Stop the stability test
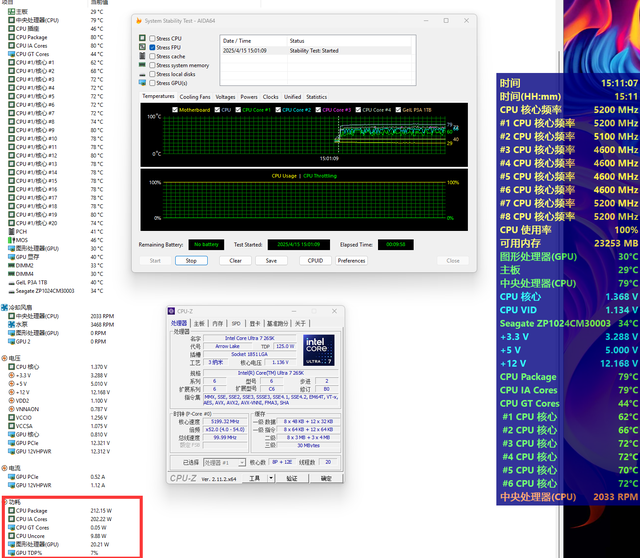The width and height of the screenshot is (640, 558). [x=191, y=260]
